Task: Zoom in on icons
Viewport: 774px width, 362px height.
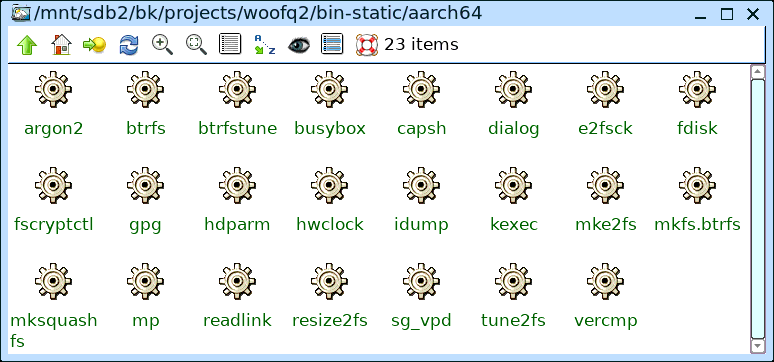Action: coord(162,45)
